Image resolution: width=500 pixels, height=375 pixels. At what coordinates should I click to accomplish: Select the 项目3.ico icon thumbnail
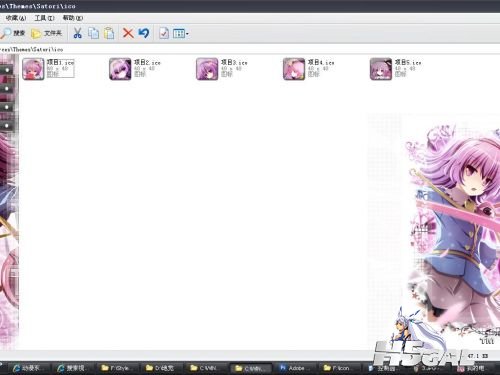tap(207, 69)
